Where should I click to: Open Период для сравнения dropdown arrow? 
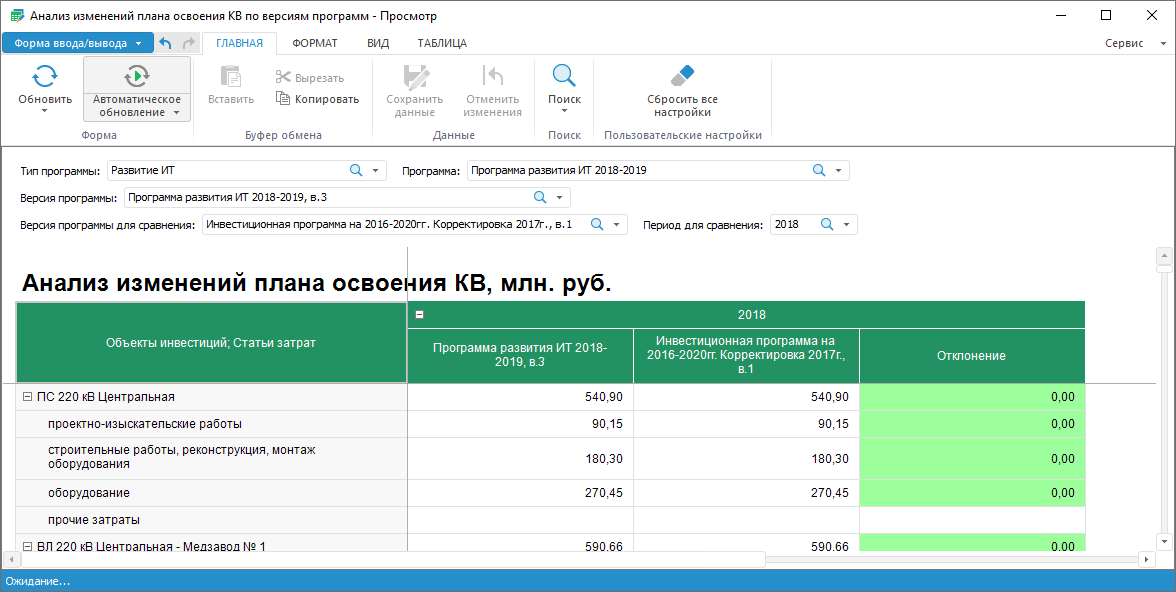point(847,225)
